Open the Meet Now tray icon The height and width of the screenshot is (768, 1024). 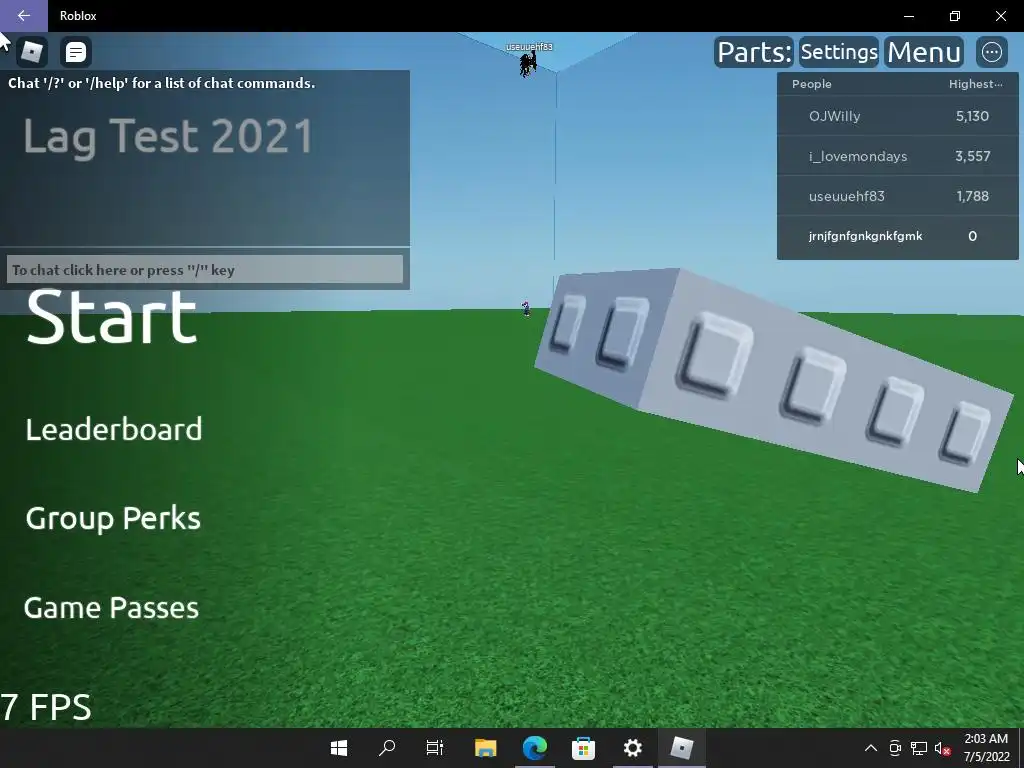(x=895, y=748)
